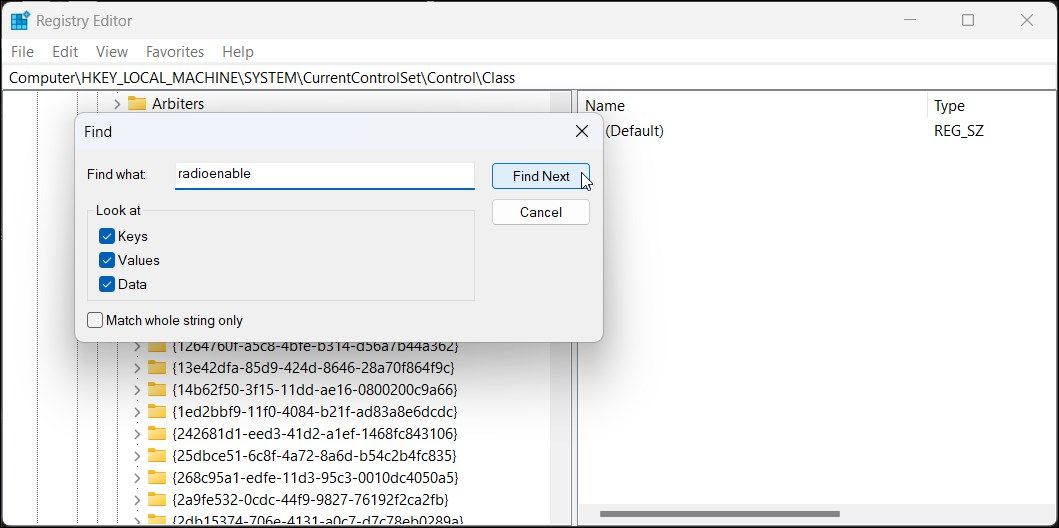
Task: Click folder icon for {2a9fe532-0cdc-44f9-9827-76192f2ca2fb}
Action: click(157, 500)
